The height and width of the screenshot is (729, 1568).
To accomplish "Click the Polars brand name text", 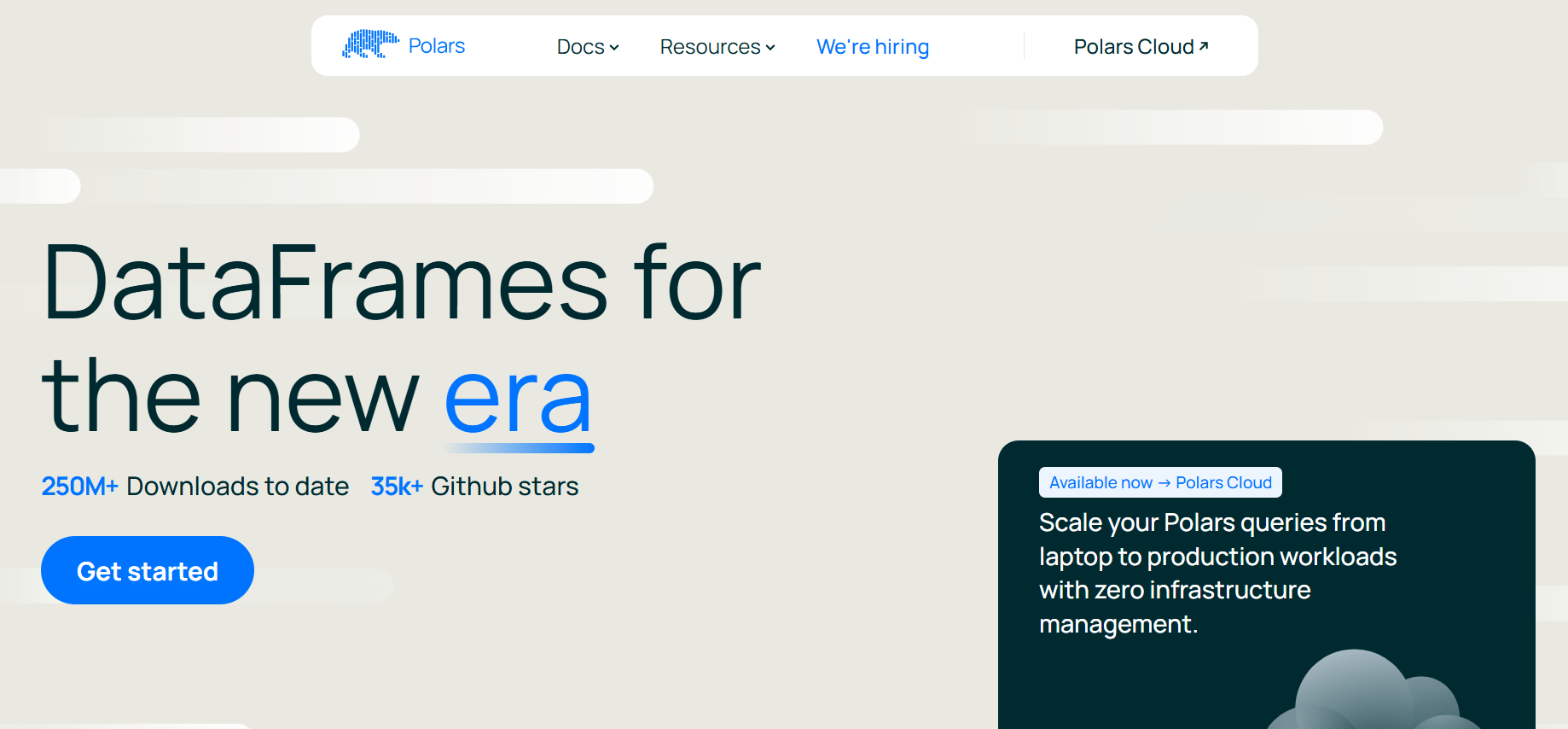I will 436,46.
